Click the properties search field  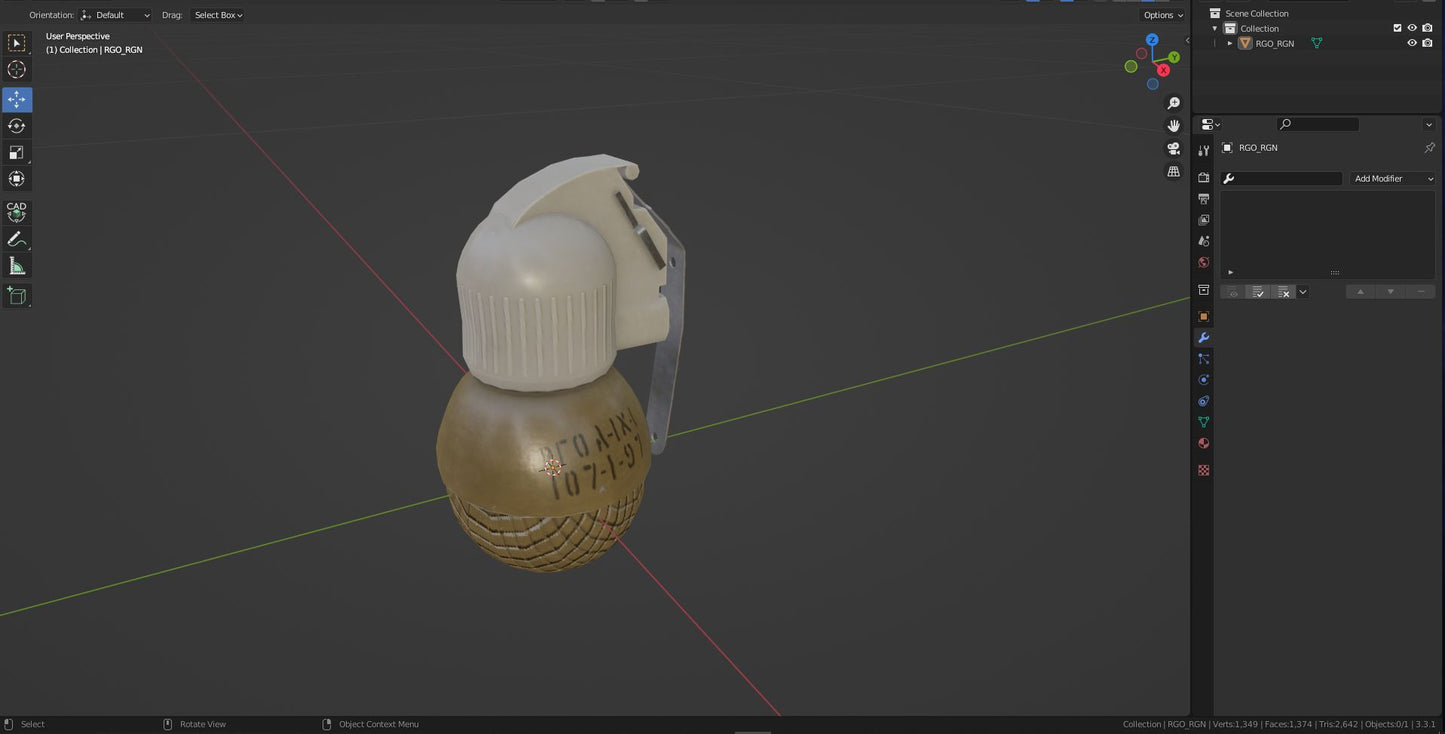[x=1318, y=124]
